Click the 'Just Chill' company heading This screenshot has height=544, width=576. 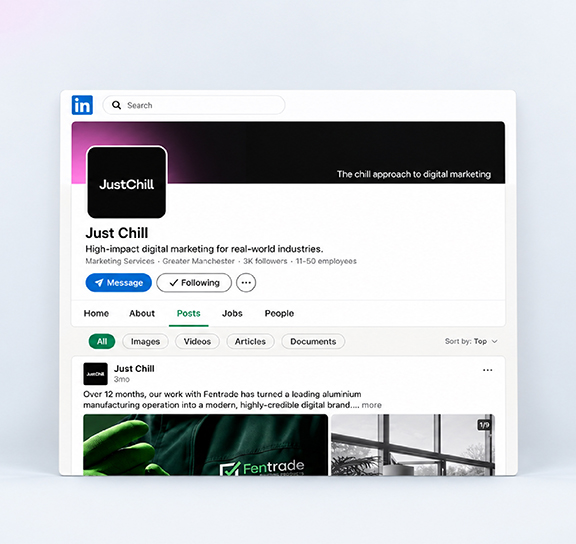117,233
